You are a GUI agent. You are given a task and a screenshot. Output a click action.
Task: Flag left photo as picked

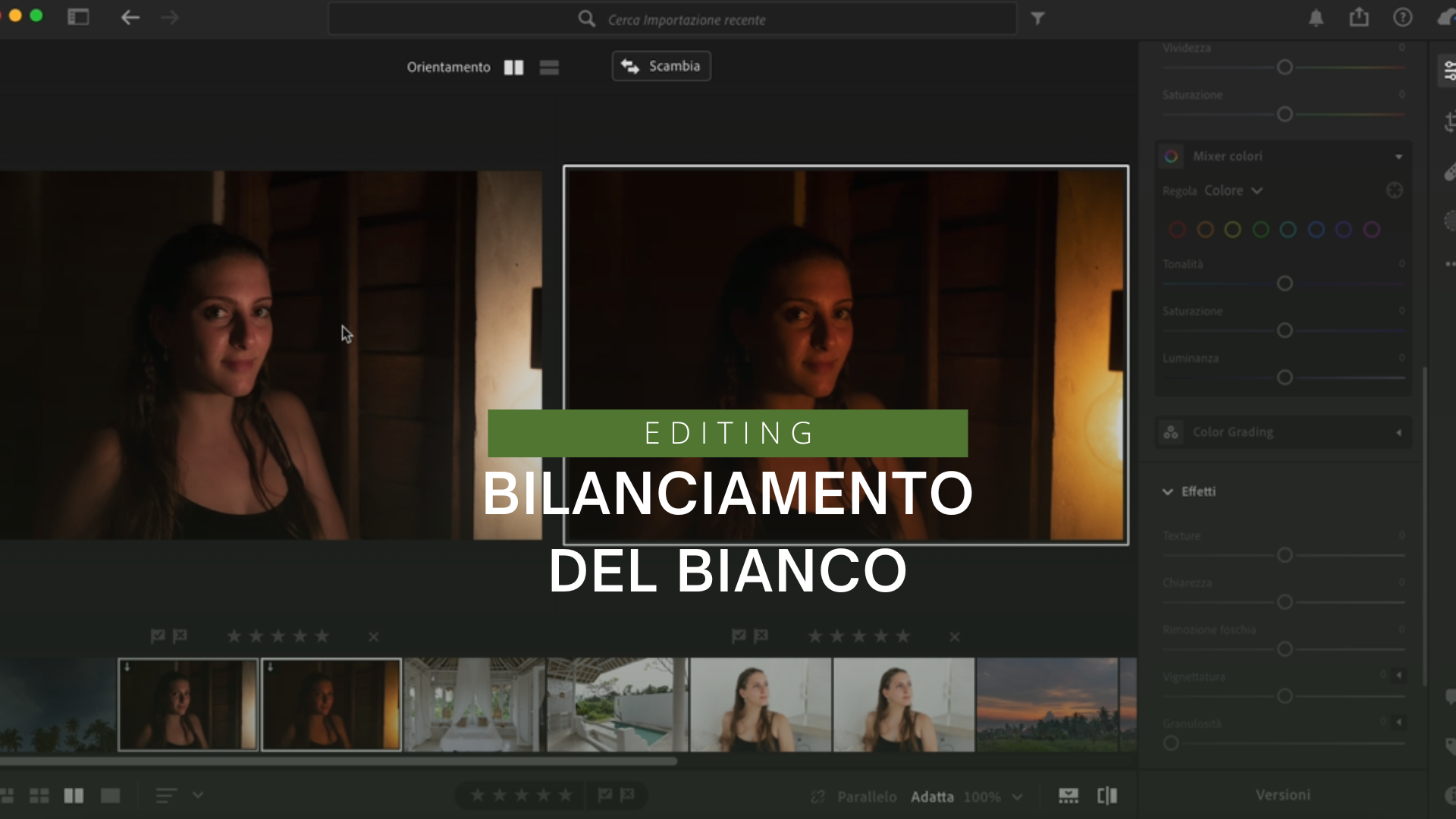158,636
